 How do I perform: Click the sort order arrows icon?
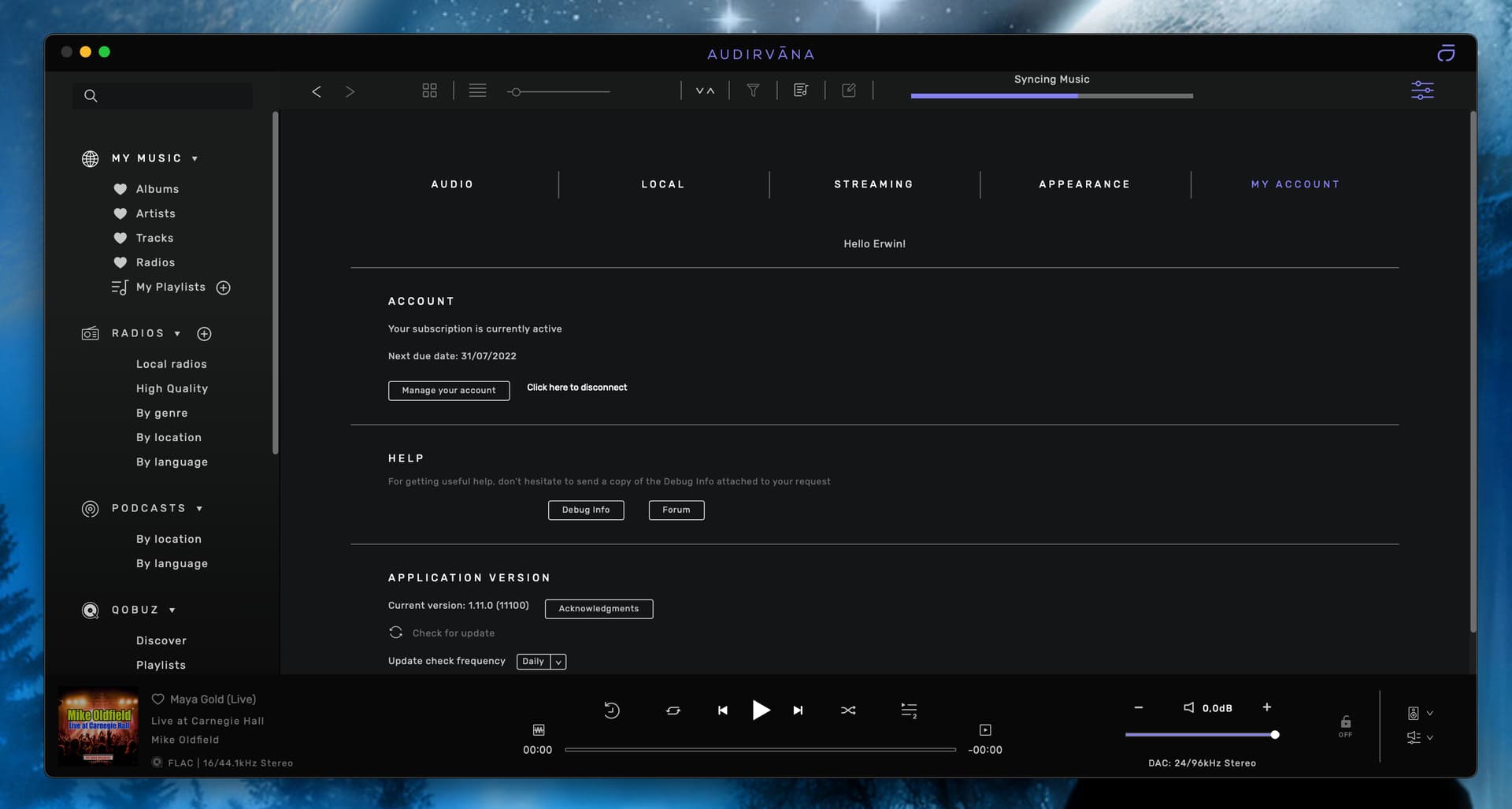click(x=705, y=91)
